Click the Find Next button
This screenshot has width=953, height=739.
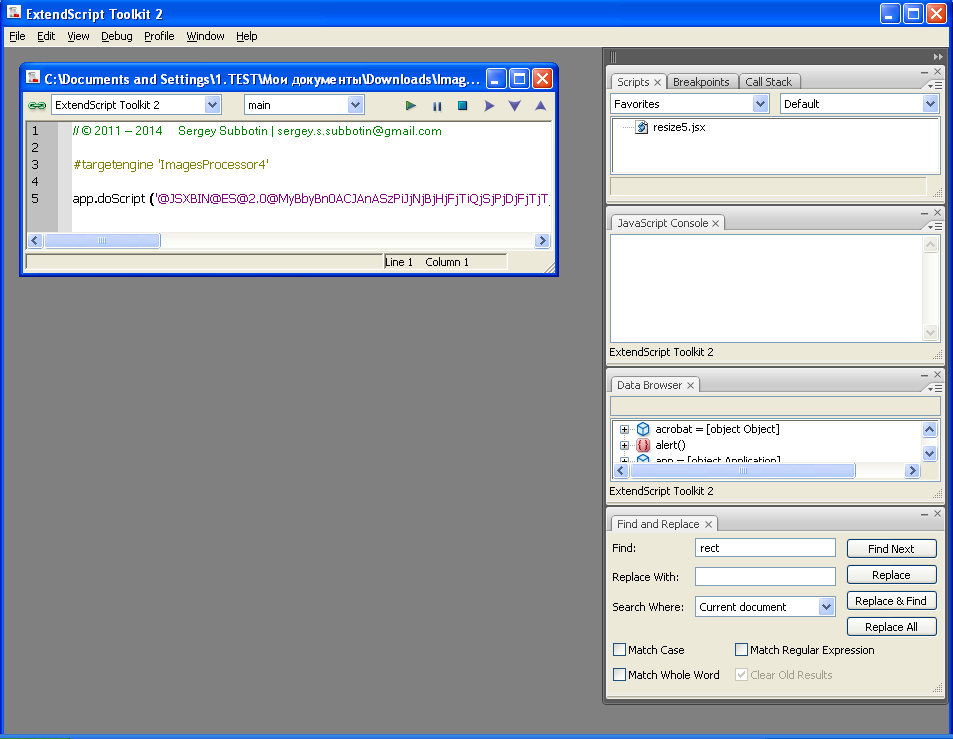tap(891, 549)
